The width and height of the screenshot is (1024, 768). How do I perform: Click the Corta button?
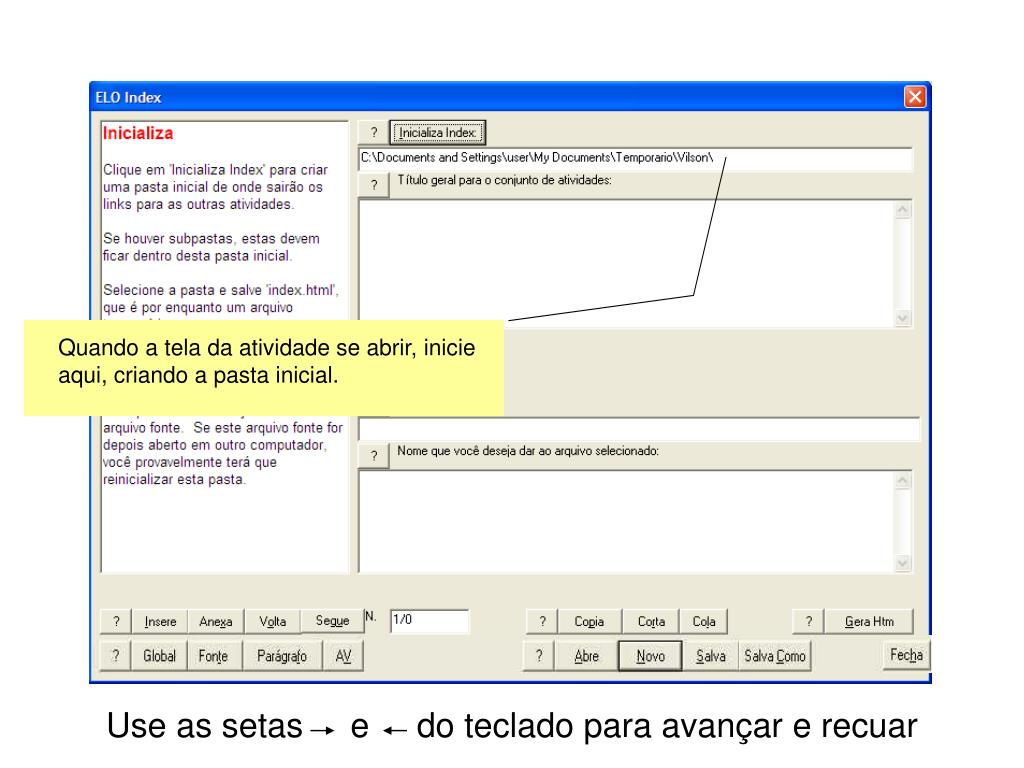pyautogui.click(x=651, y=622)
